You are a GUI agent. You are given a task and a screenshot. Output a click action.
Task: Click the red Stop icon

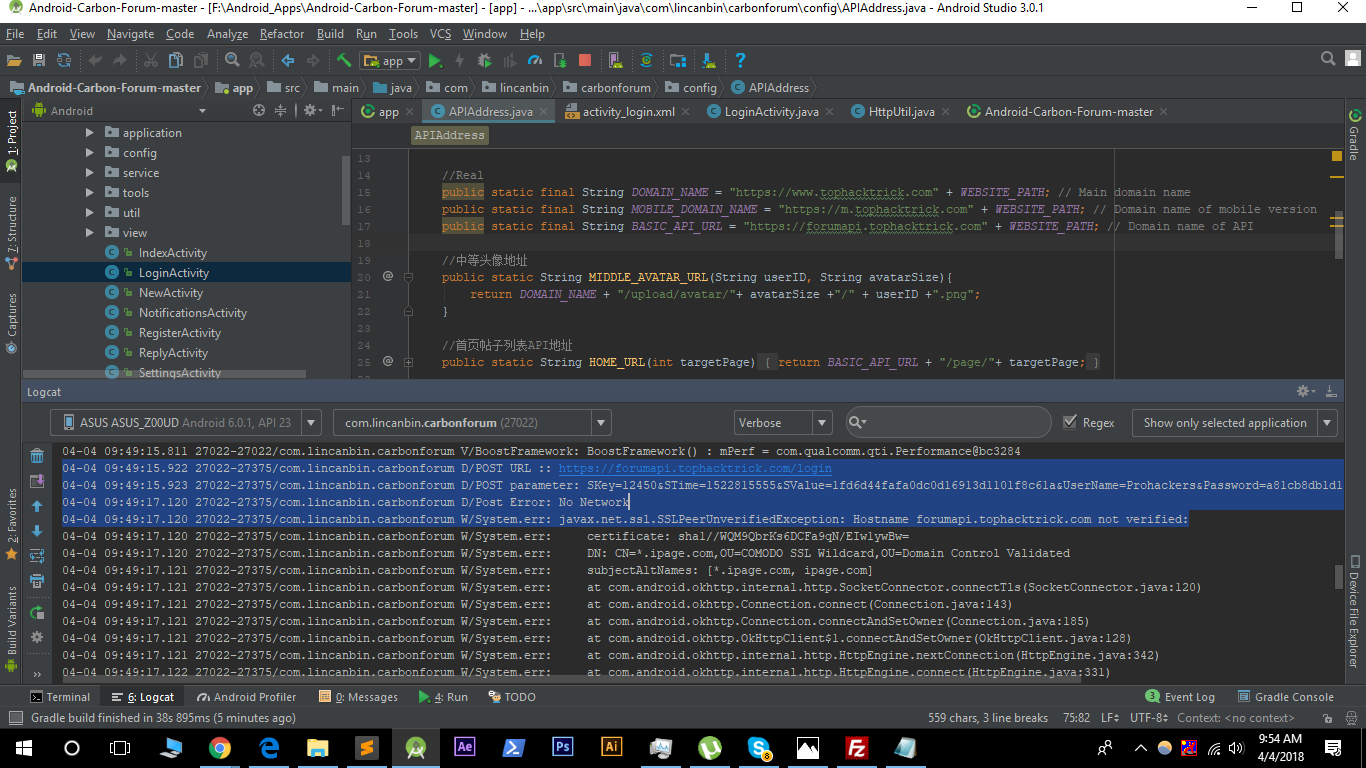click(585, 61)
